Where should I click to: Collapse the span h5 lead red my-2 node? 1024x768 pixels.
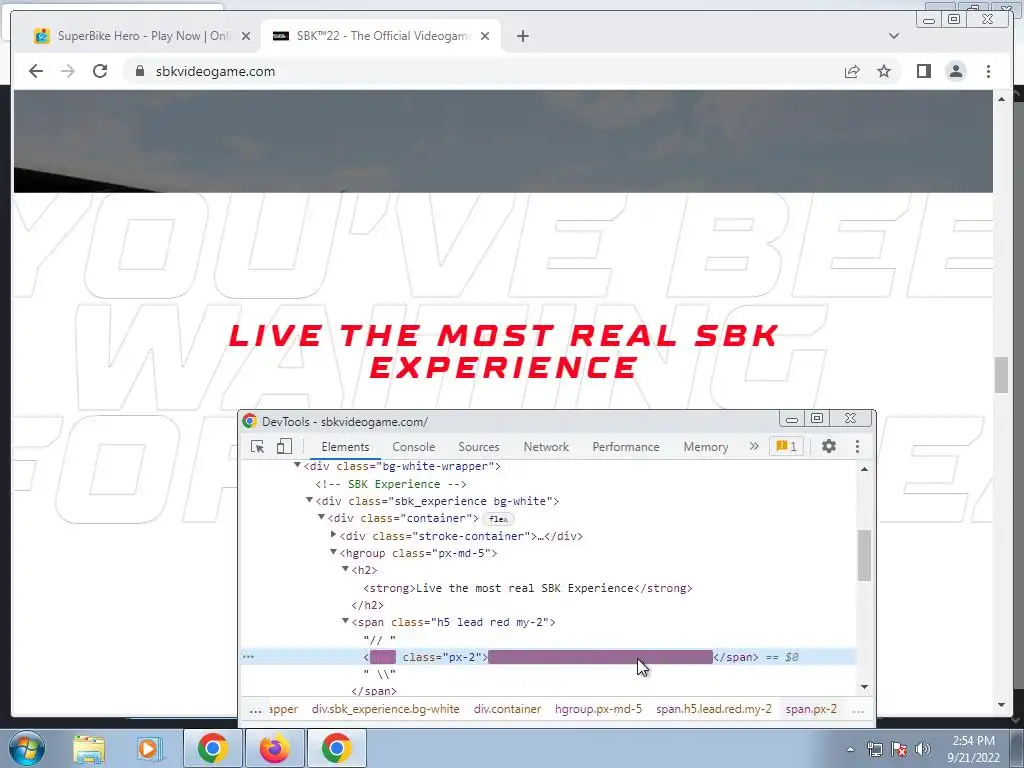click(345, 621)
